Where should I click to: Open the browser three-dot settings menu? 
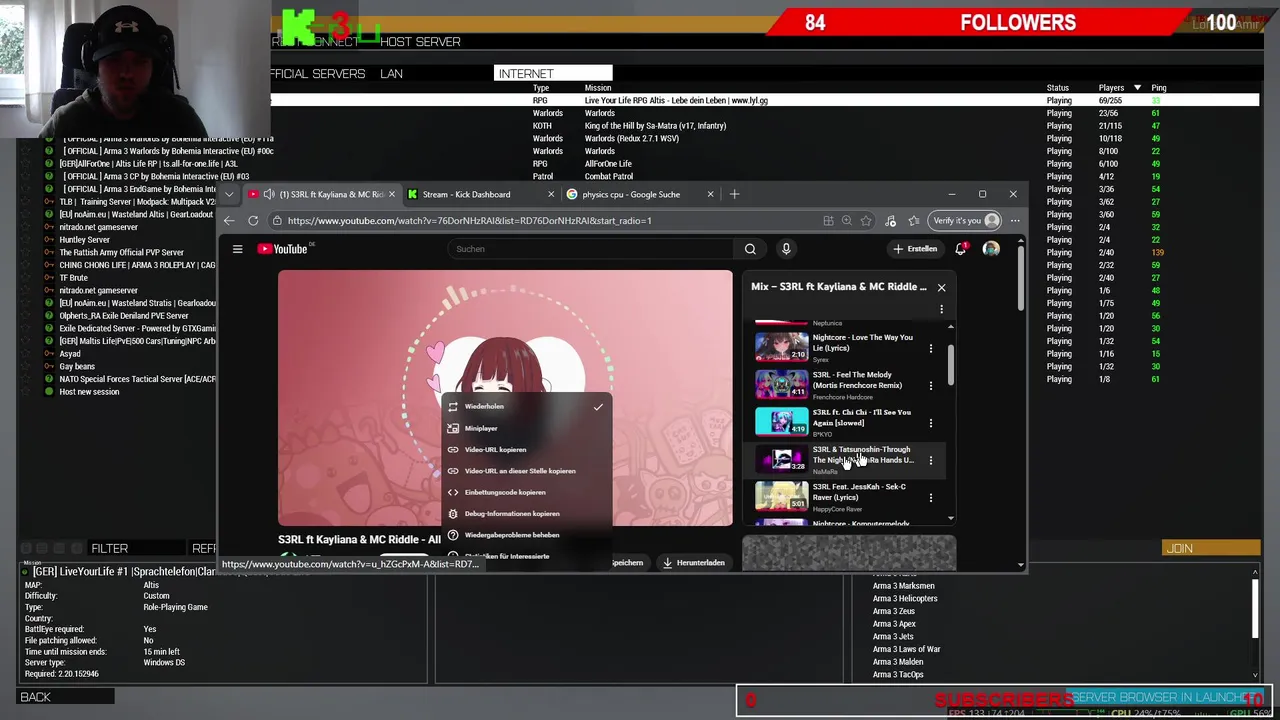pyautogui.click(x=1015, y=221)
